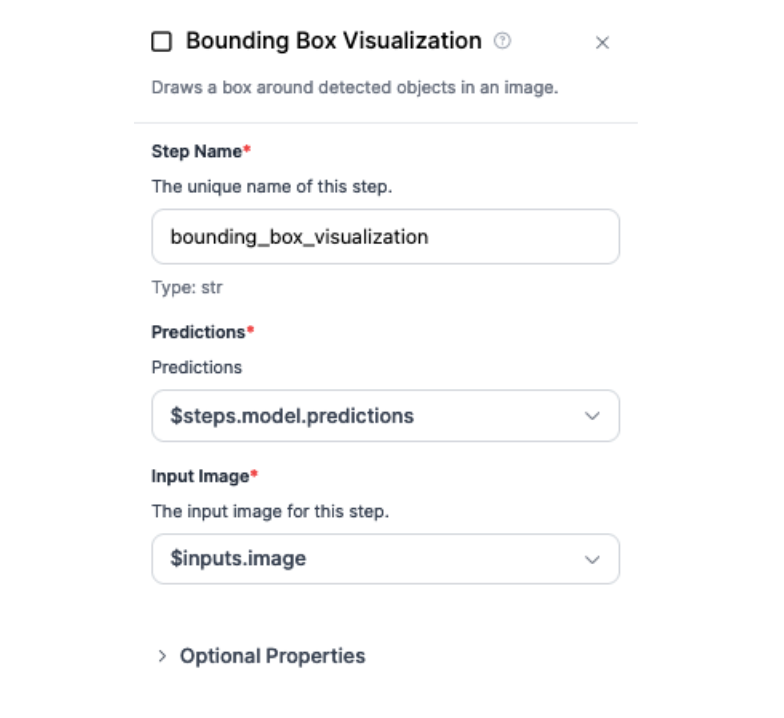Screen dimensions: 784x718
Task: Click the square bounding box icon in header
Action: 161,42
